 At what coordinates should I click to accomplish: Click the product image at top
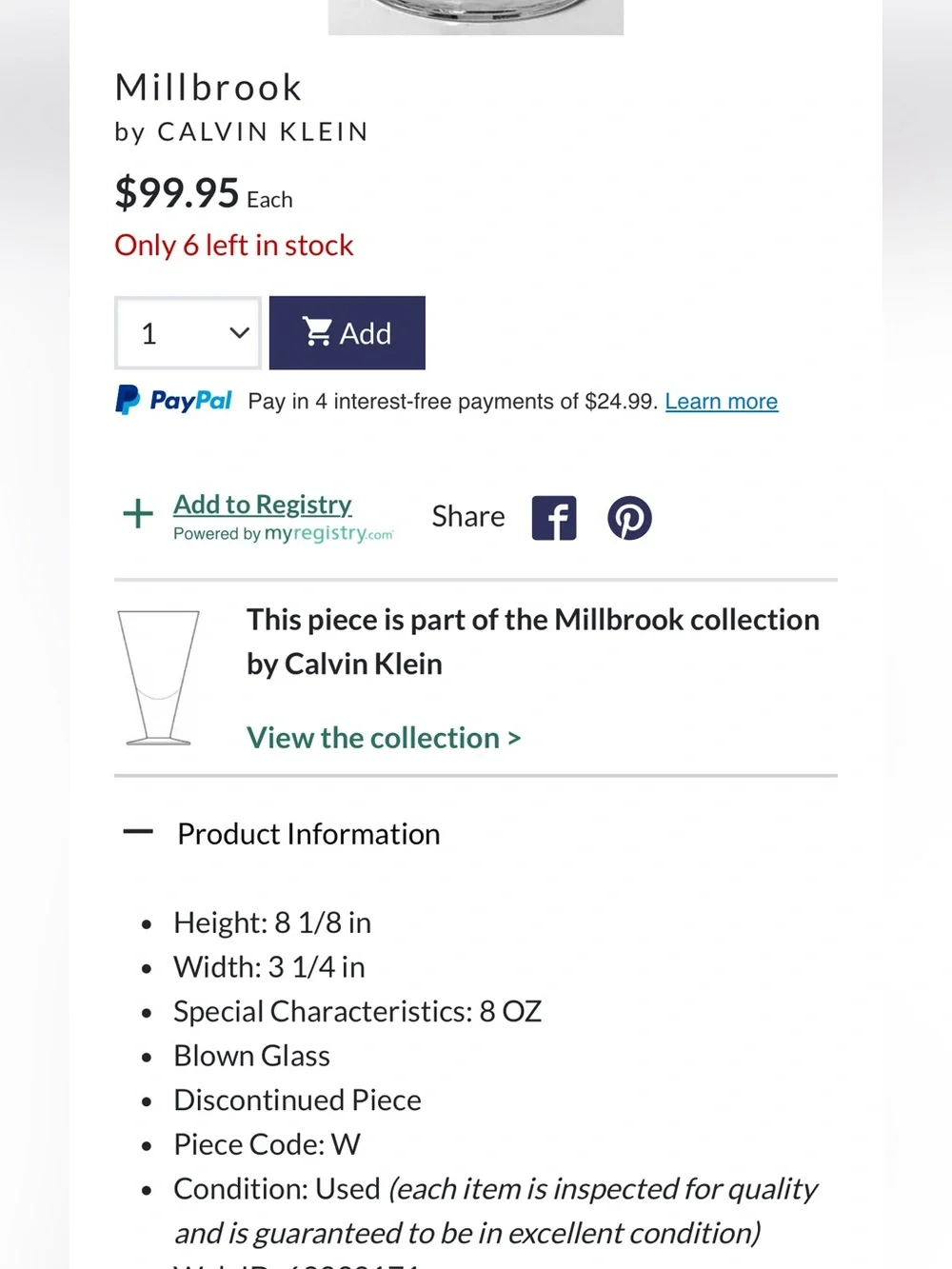click(x=476, y=17)
